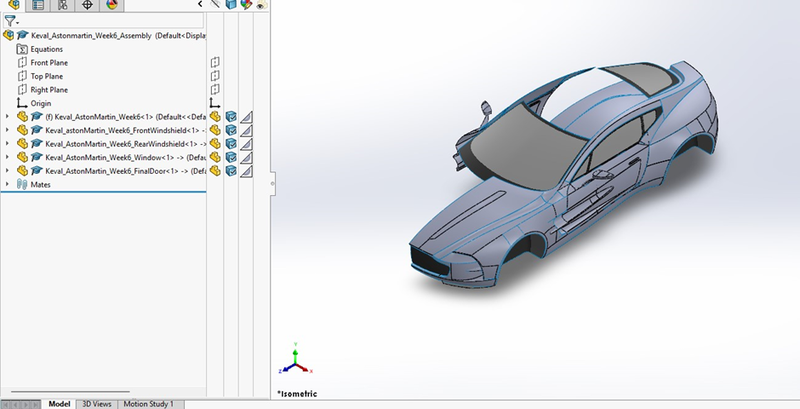Click the horizontal scrollbar under the feature tree

(x=70, y=392)
